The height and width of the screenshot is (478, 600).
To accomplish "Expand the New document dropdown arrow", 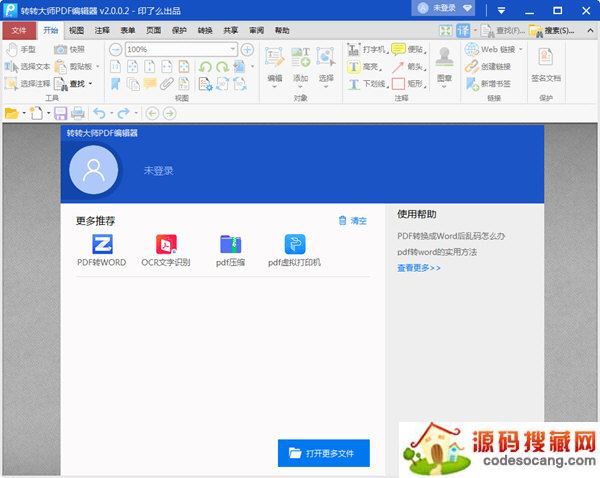I will pyautogui.click(x=48, y=113).
